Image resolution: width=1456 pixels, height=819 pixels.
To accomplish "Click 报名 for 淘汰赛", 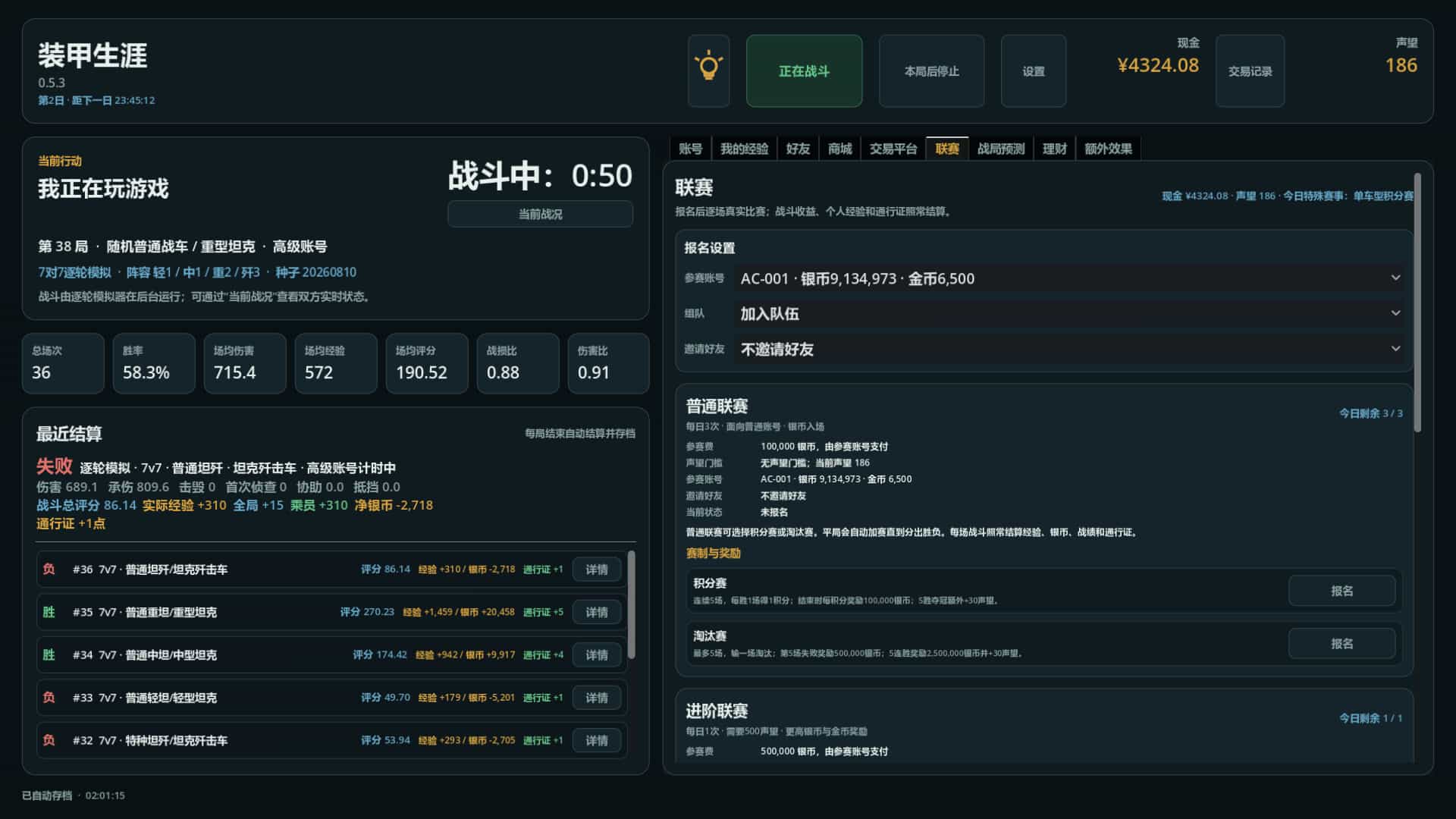I will [x=1341, y=643].
